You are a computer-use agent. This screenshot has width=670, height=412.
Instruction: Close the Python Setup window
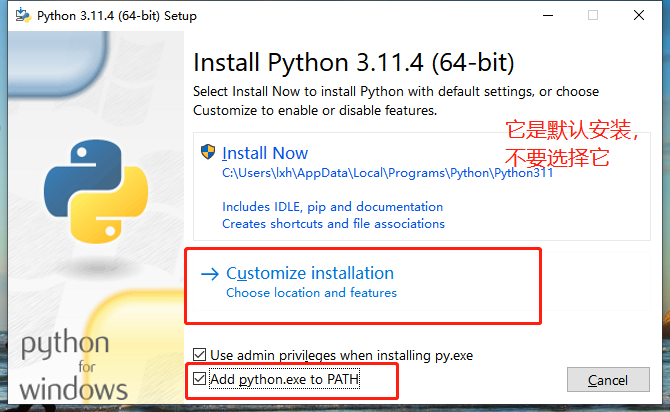click(x=639, y=15)
